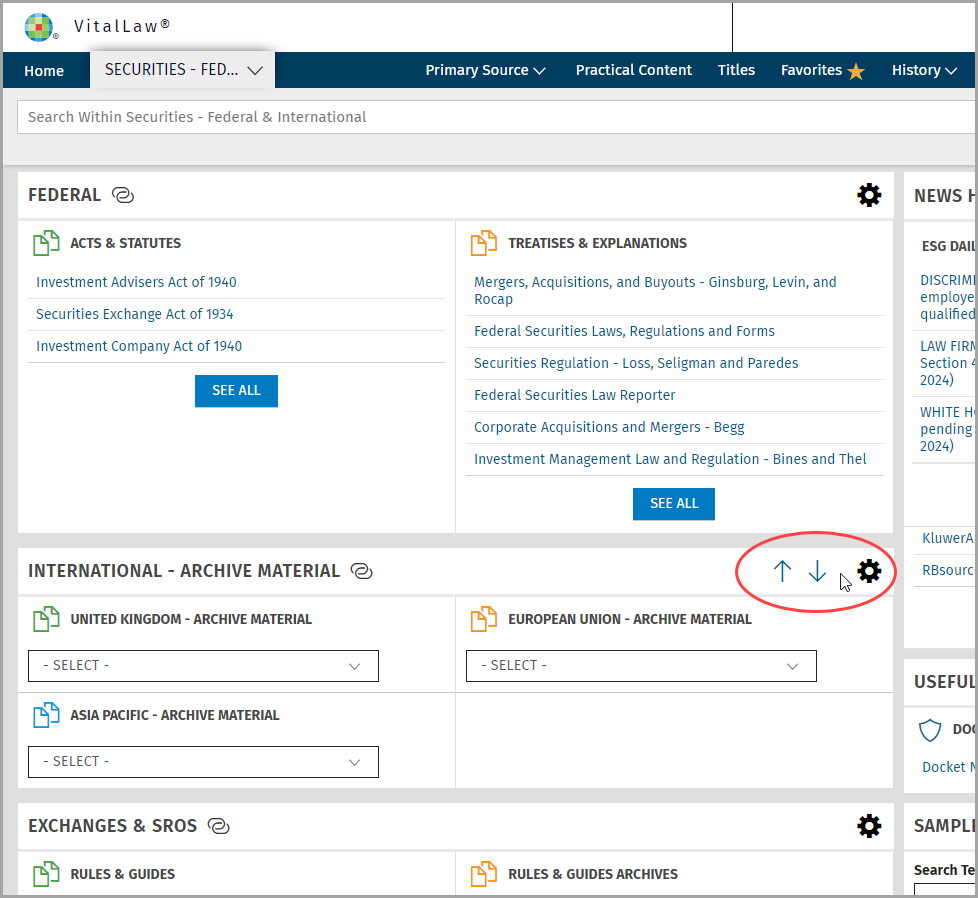This screenshot has width=978, height=898.
Task: Go to the Home tab
Action: pos(44,71)
